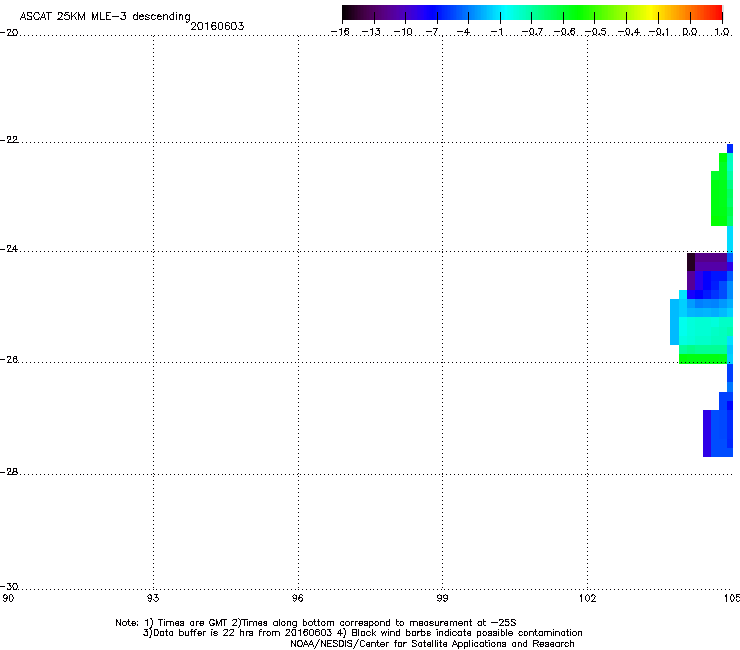Click the longitude axis label '105'

click(731, 599)
